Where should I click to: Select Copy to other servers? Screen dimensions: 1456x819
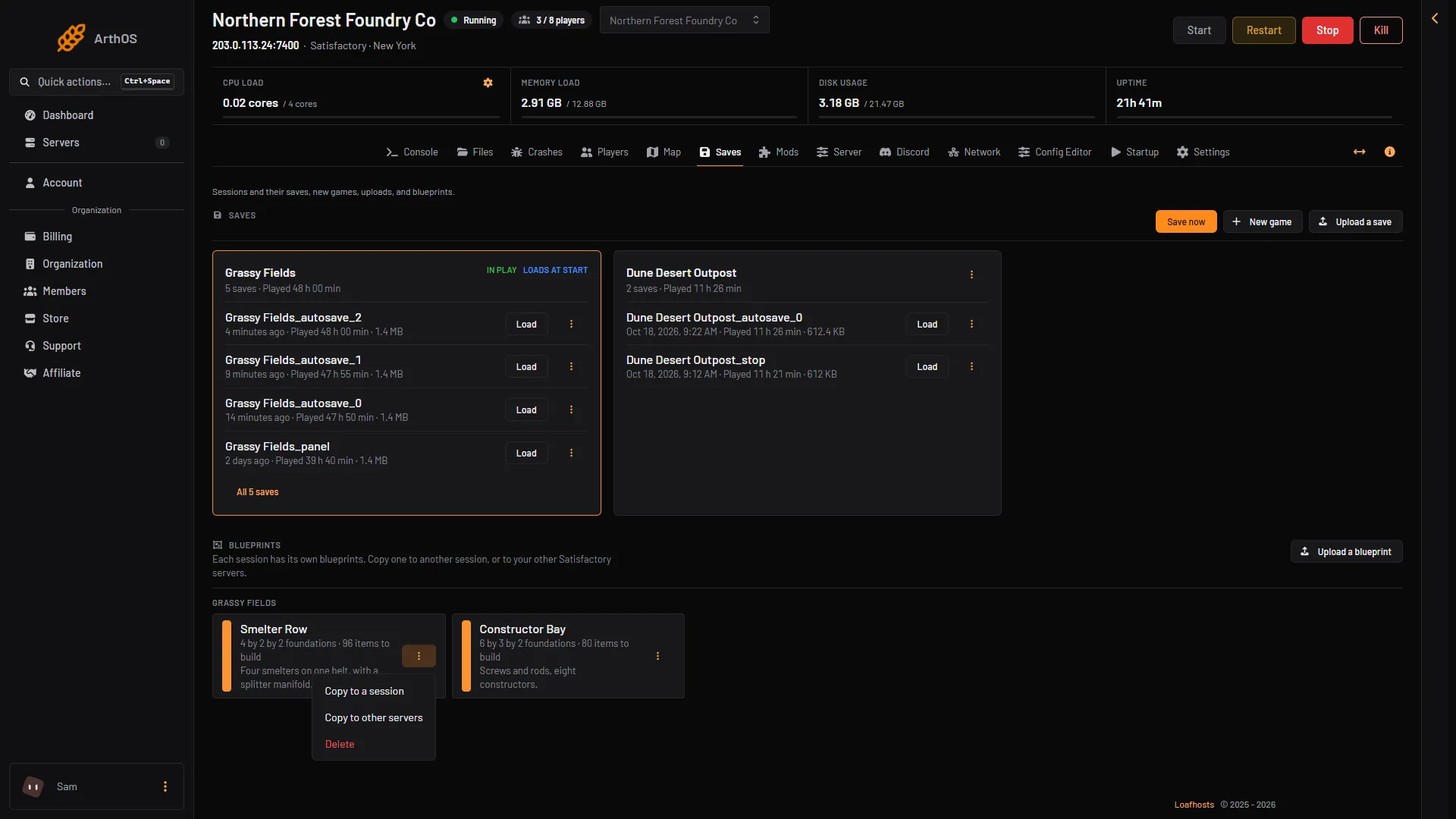pyautogui.click(x=374, y=717)
